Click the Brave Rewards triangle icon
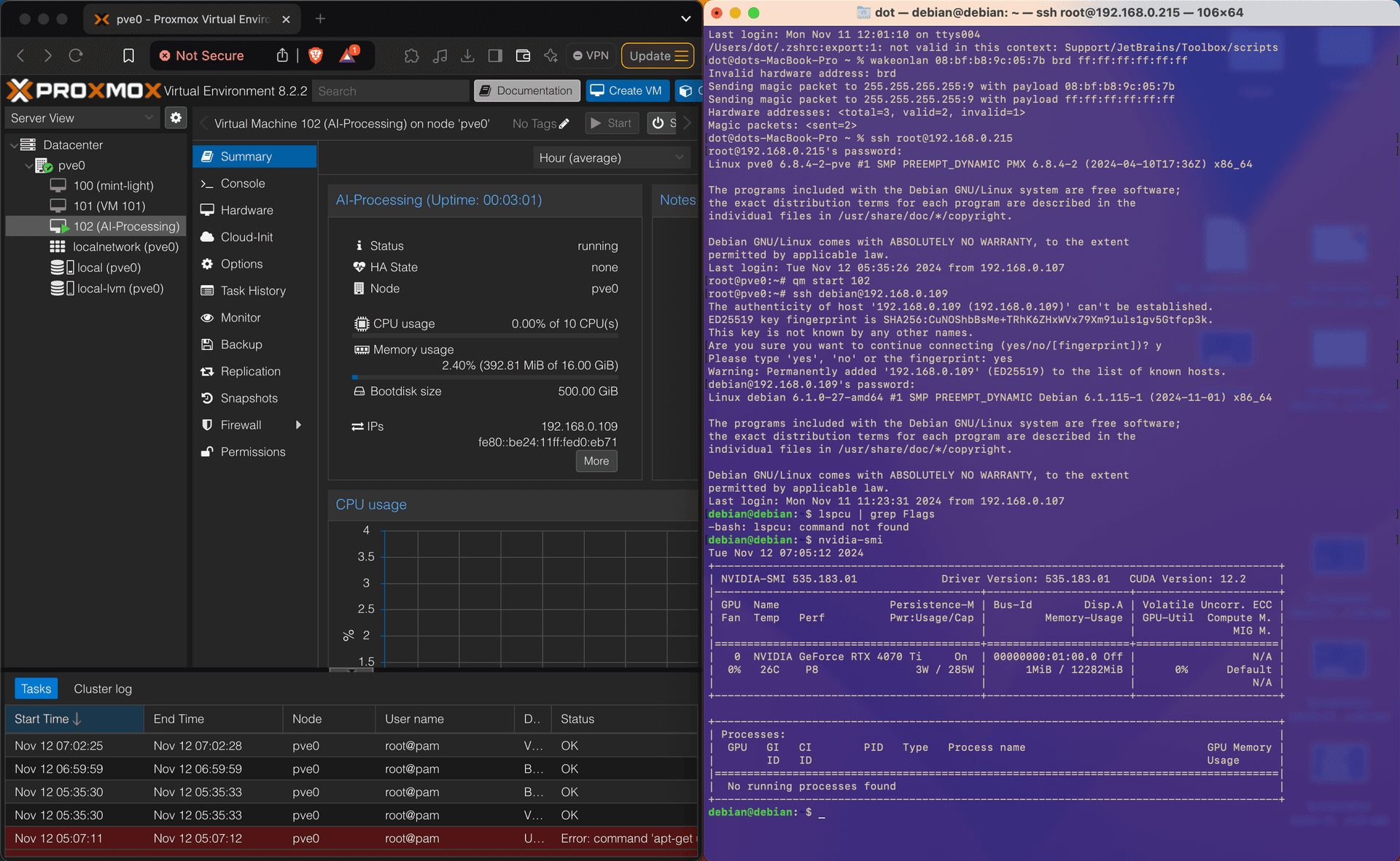The image size is (1400, 861). pyautogui.click(x=348, y=55)
